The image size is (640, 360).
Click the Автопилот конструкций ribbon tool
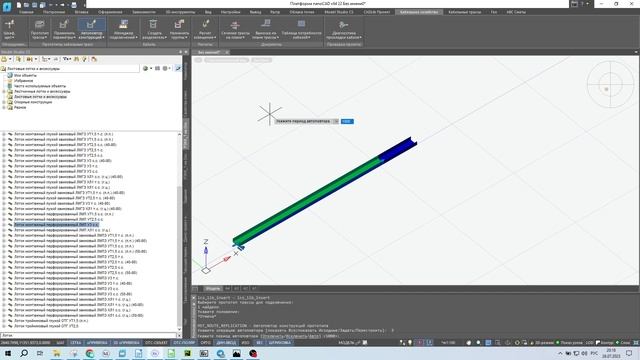(x=91, y=29)
